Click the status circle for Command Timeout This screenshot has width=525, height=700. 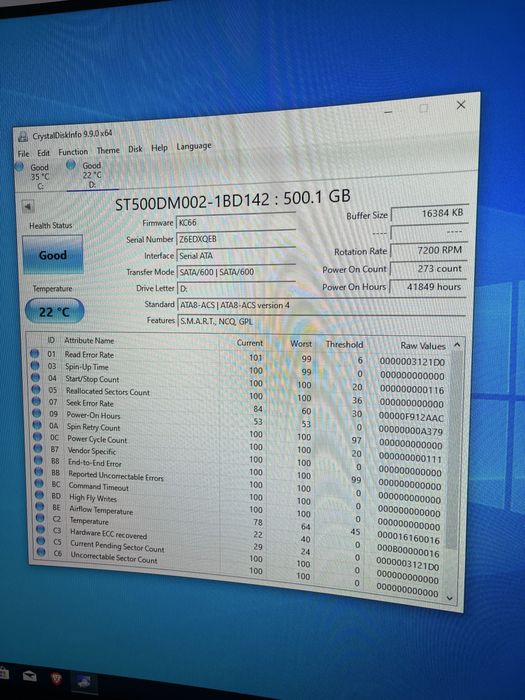39,483
